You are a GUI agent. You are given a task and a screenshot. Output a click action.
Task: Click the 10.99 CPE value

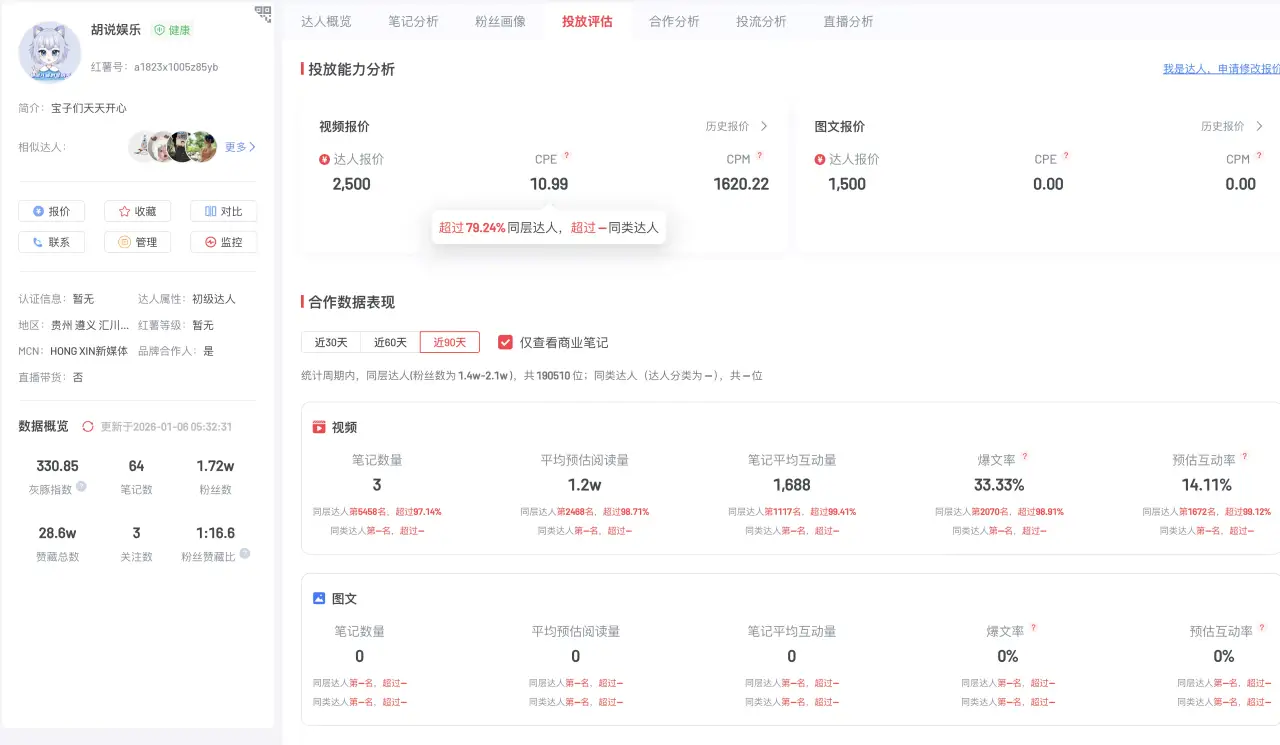pyautogui.click(x=549, y=184)
